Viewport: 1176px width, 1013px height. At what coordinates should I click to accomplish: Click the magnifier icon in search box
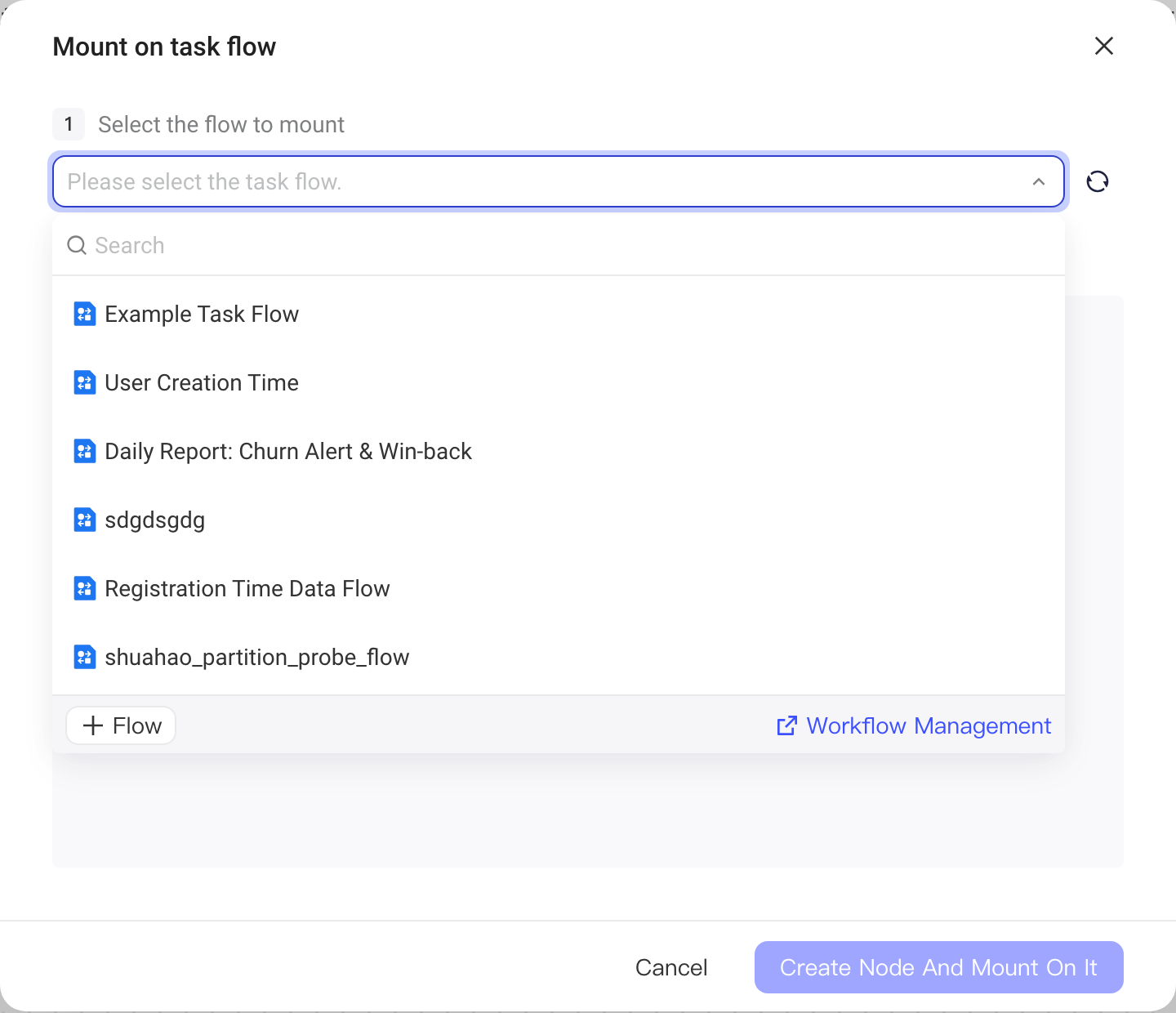77,245
